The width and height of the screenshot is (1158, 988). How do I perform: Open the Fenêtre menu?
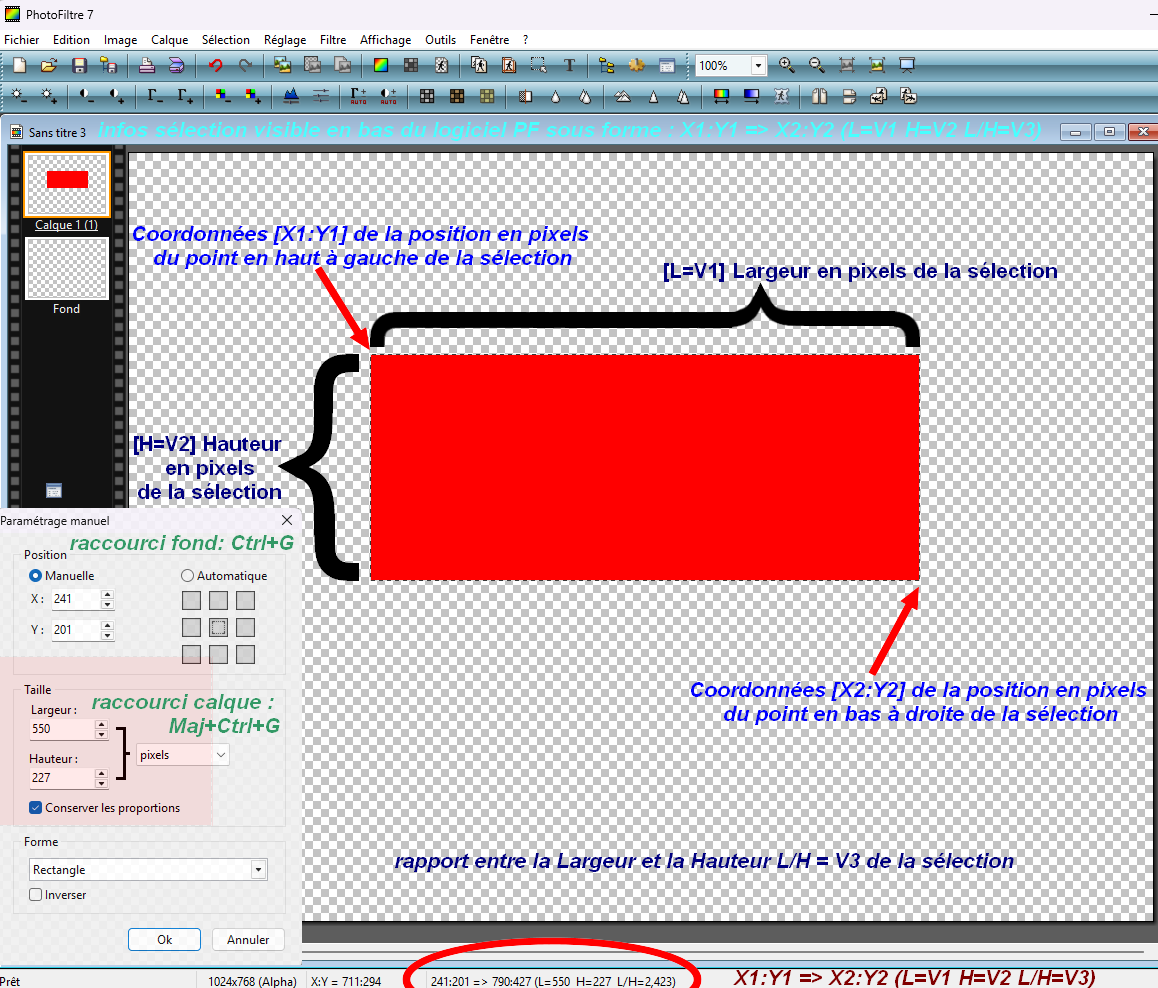[x=490, y=40]
